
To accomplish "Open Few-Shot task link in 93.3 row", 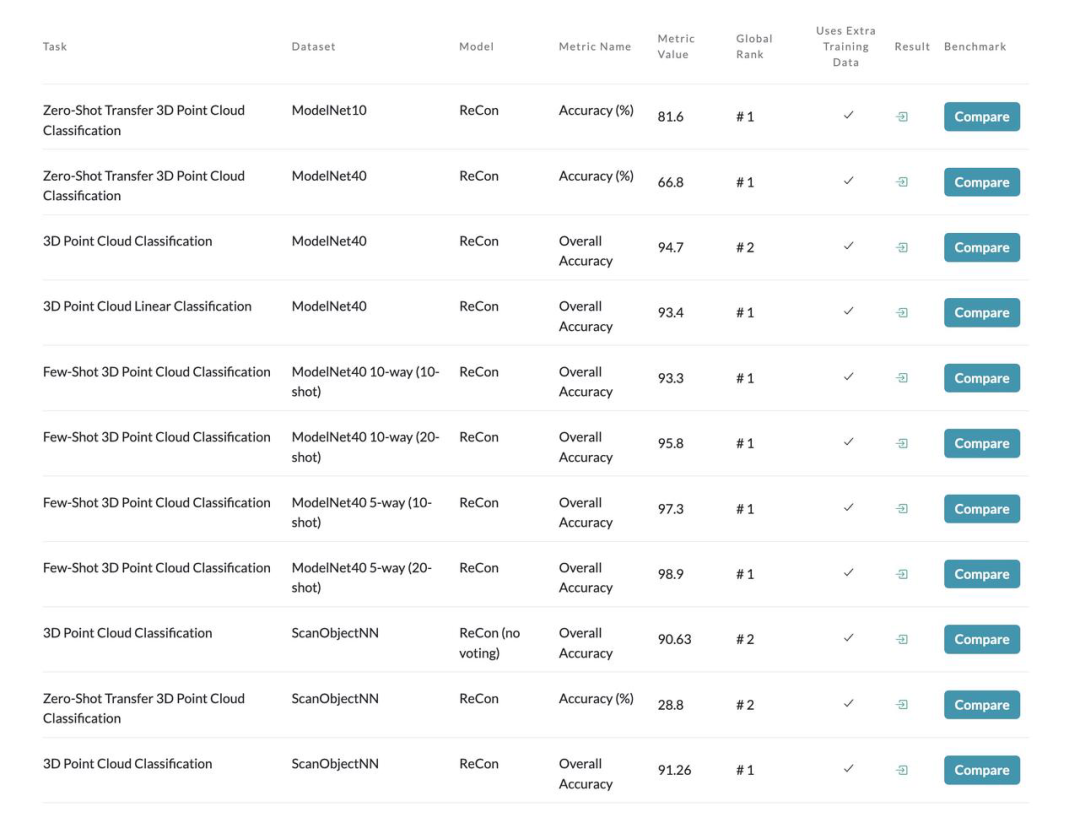I will (156, 372).
